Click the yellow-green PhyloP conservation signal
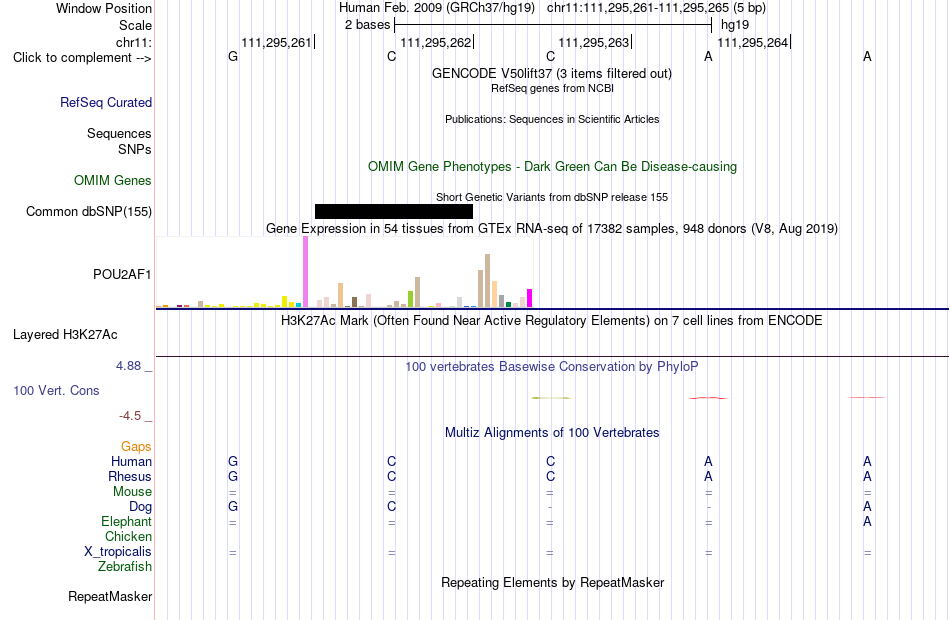The width and height of the screenshot is (950, 620). point(551,398)
